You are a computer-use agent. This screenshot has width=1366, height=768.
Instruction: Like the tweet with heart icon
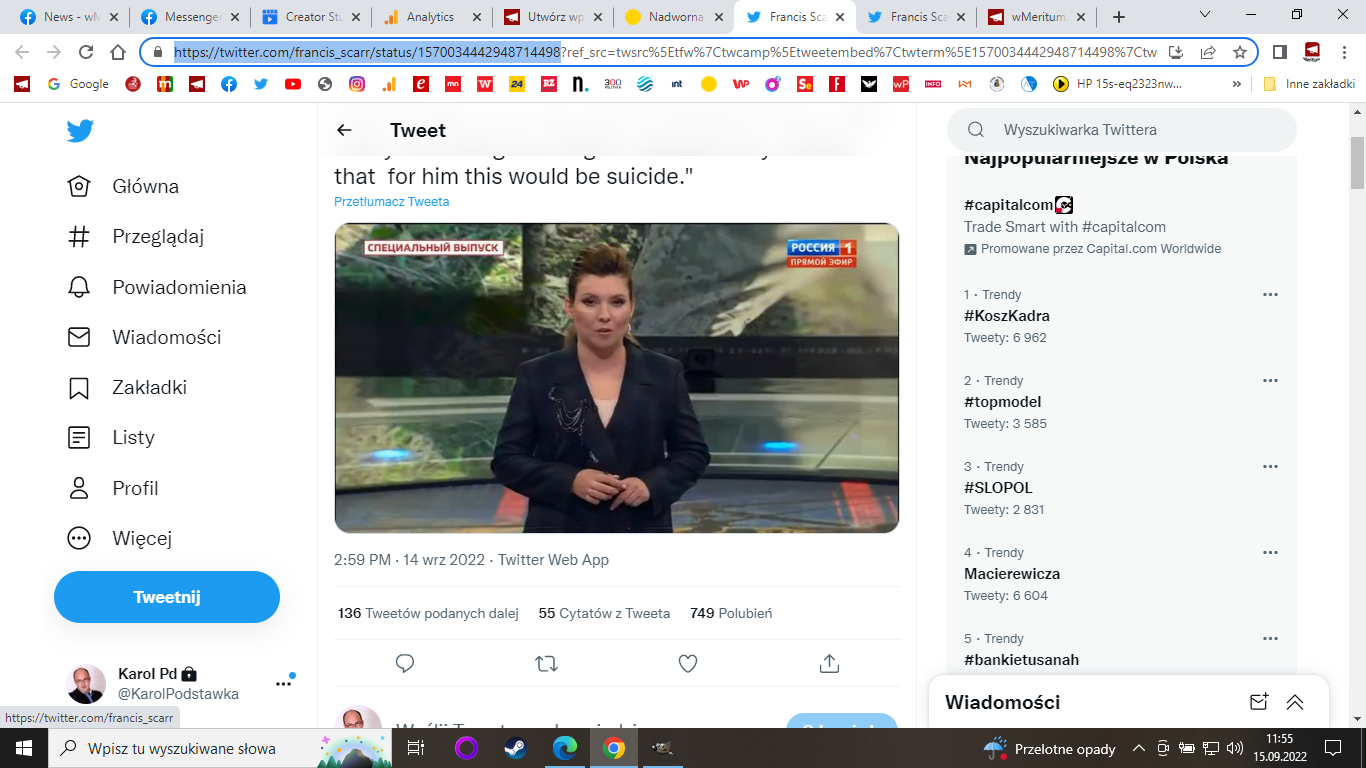[x=688, y=663]
